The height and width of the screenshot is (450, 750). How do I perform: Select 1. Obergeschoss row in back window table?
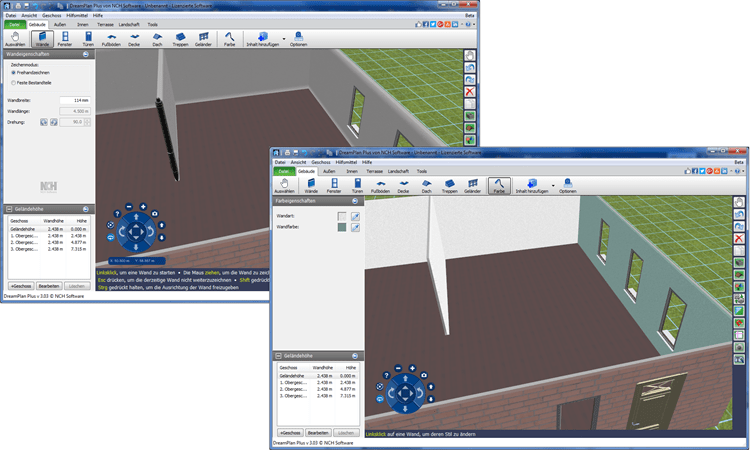[x=48, y=236]
